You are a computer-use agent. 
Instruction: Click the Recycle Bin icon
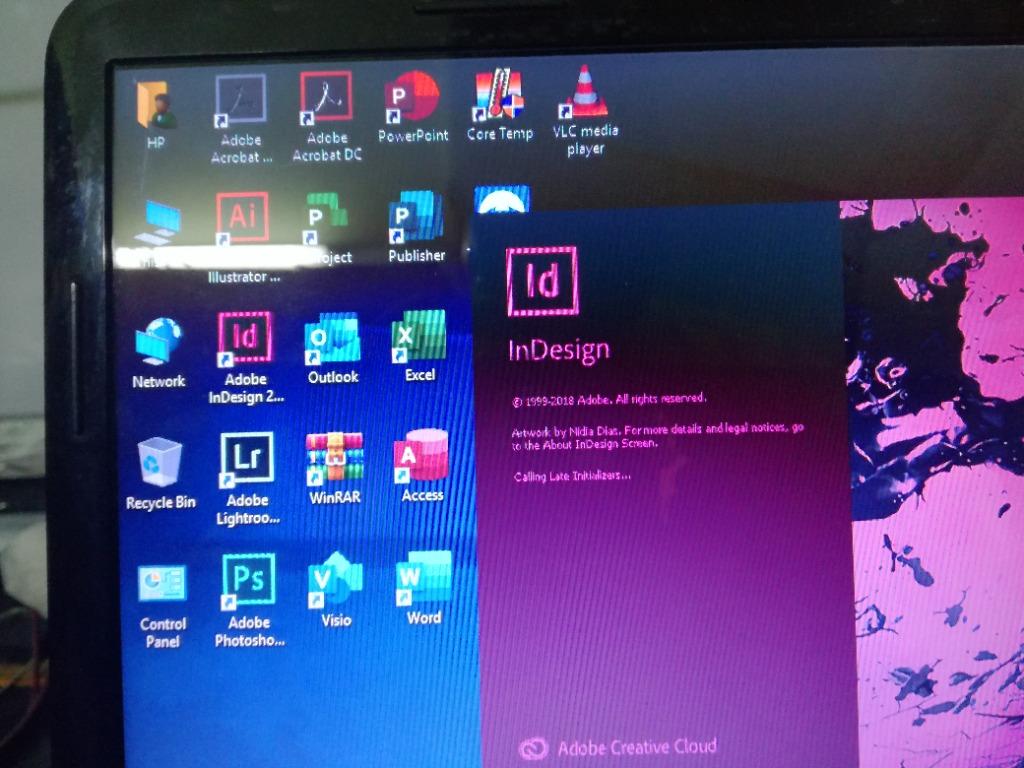pyautogui.click(x=159, y=464)
